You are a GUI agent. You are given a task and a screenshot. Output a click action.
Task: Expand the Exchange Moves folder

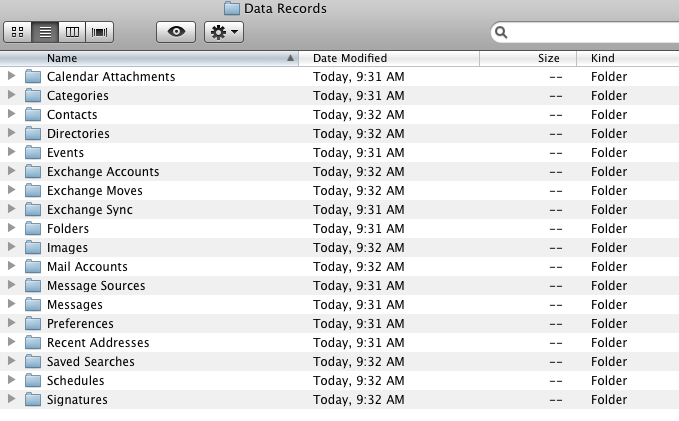(x=12, y=191)
